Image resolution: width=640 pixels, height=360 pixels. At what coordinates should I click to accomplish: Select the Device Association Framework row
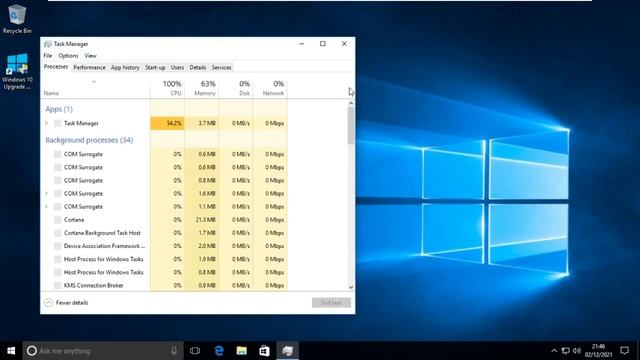[x=165, y=246]
